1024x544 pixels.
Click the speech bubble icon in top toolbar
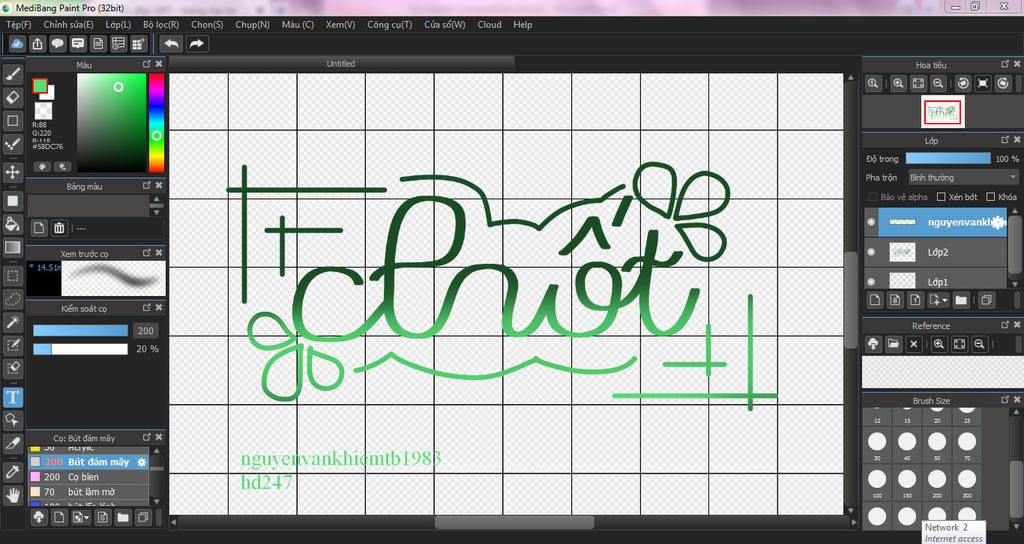pos(57,44)
